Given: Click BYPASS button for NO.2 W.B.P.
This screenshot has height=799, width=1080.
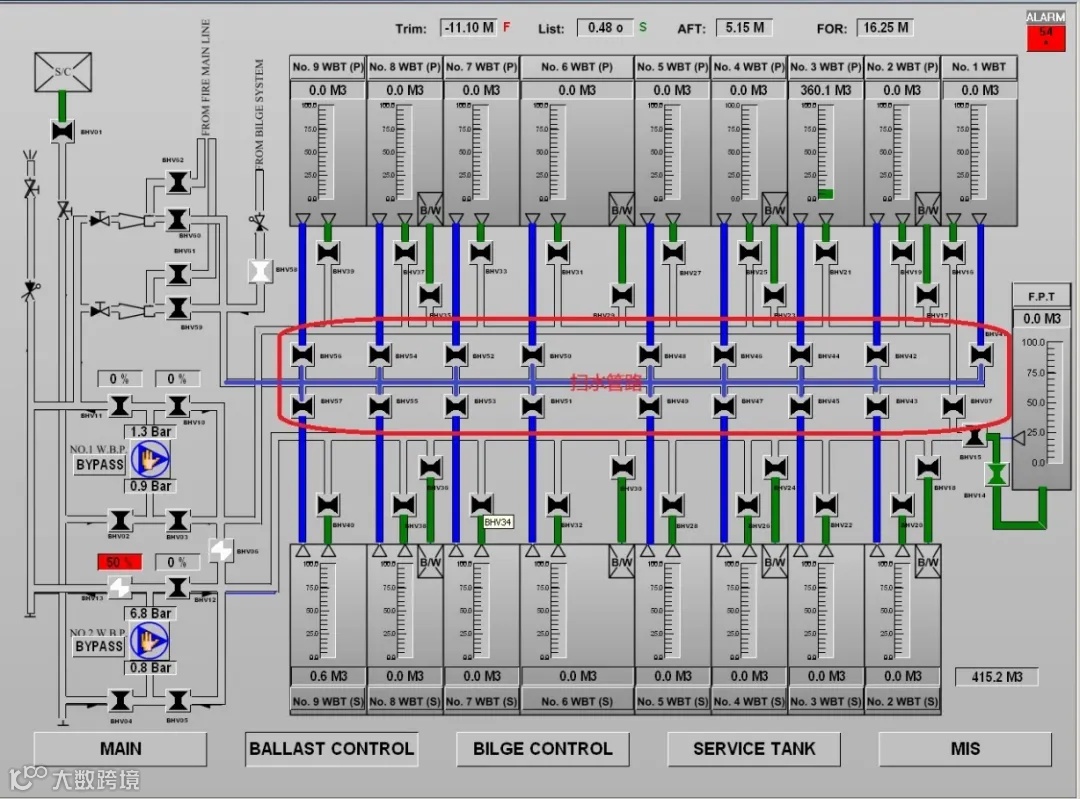Looking at the screenshot, I should point(99,646).
